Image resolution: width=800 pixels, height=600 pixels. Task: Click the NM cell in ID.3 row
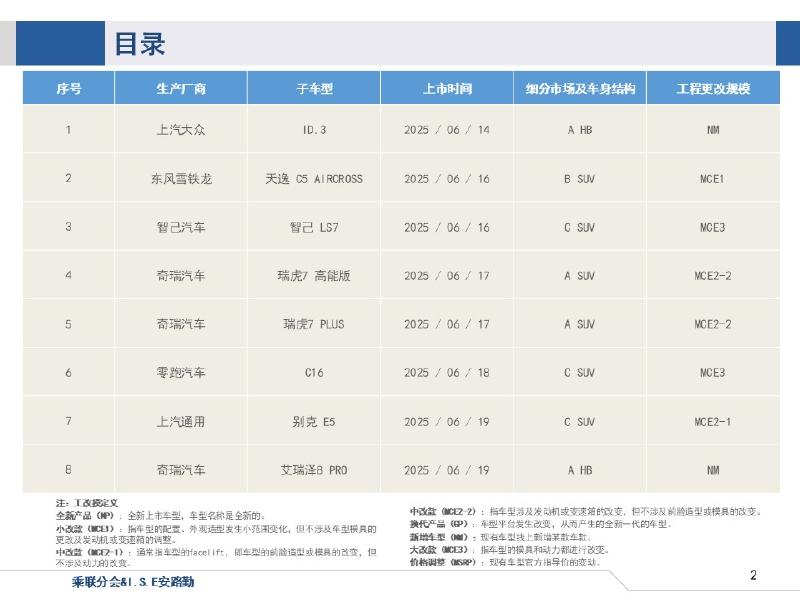(x=713, y=130)
